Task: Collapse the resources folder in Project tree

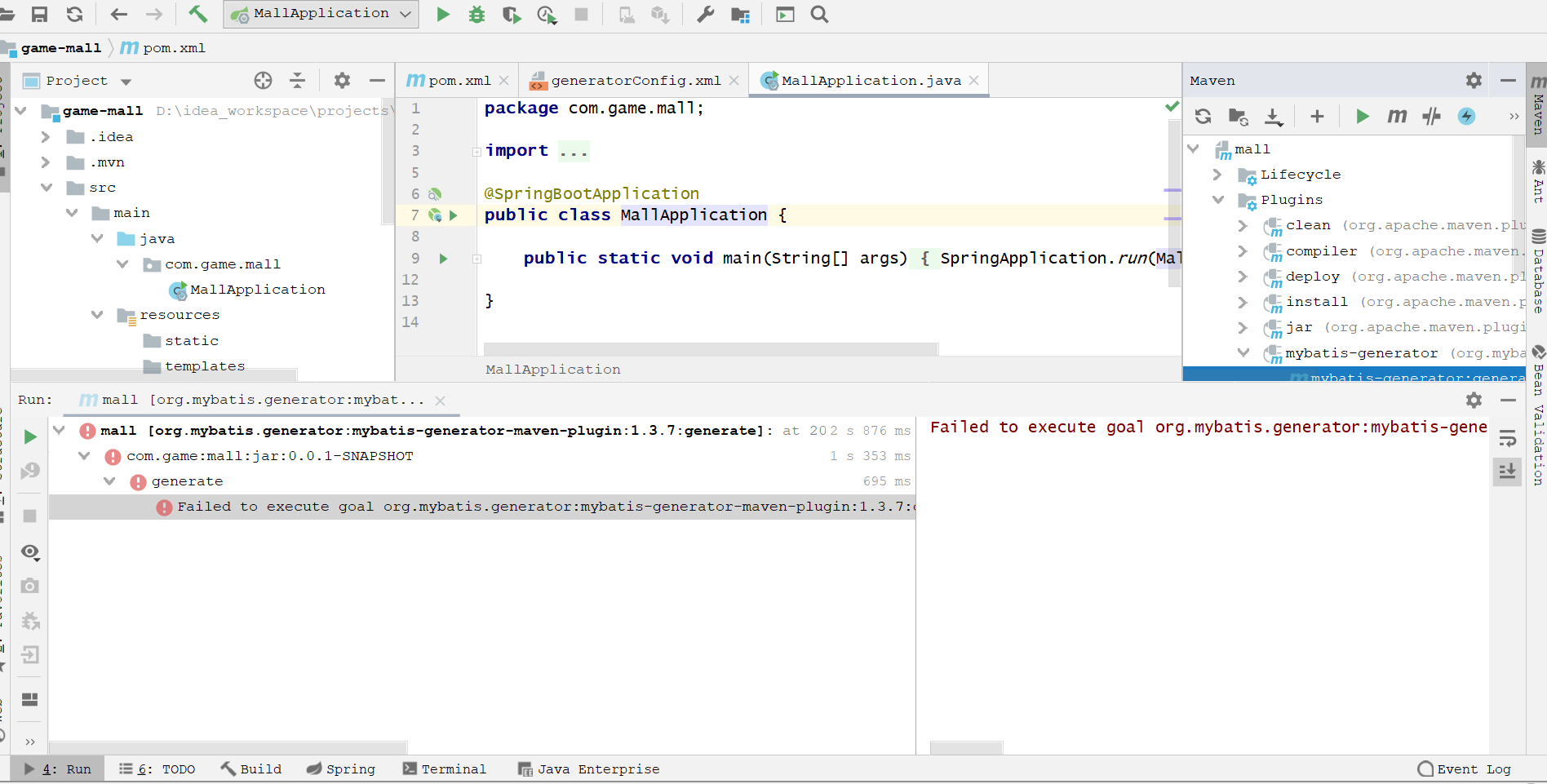Action: (97, 315)
